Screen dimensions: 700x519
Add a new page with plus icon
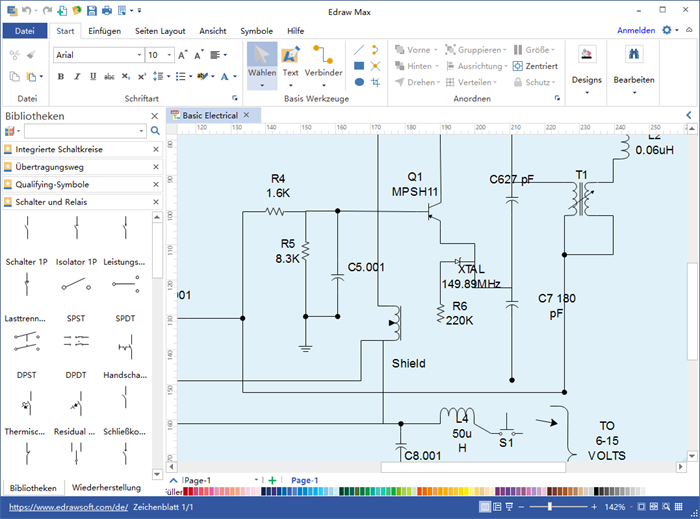coord(272,481)
